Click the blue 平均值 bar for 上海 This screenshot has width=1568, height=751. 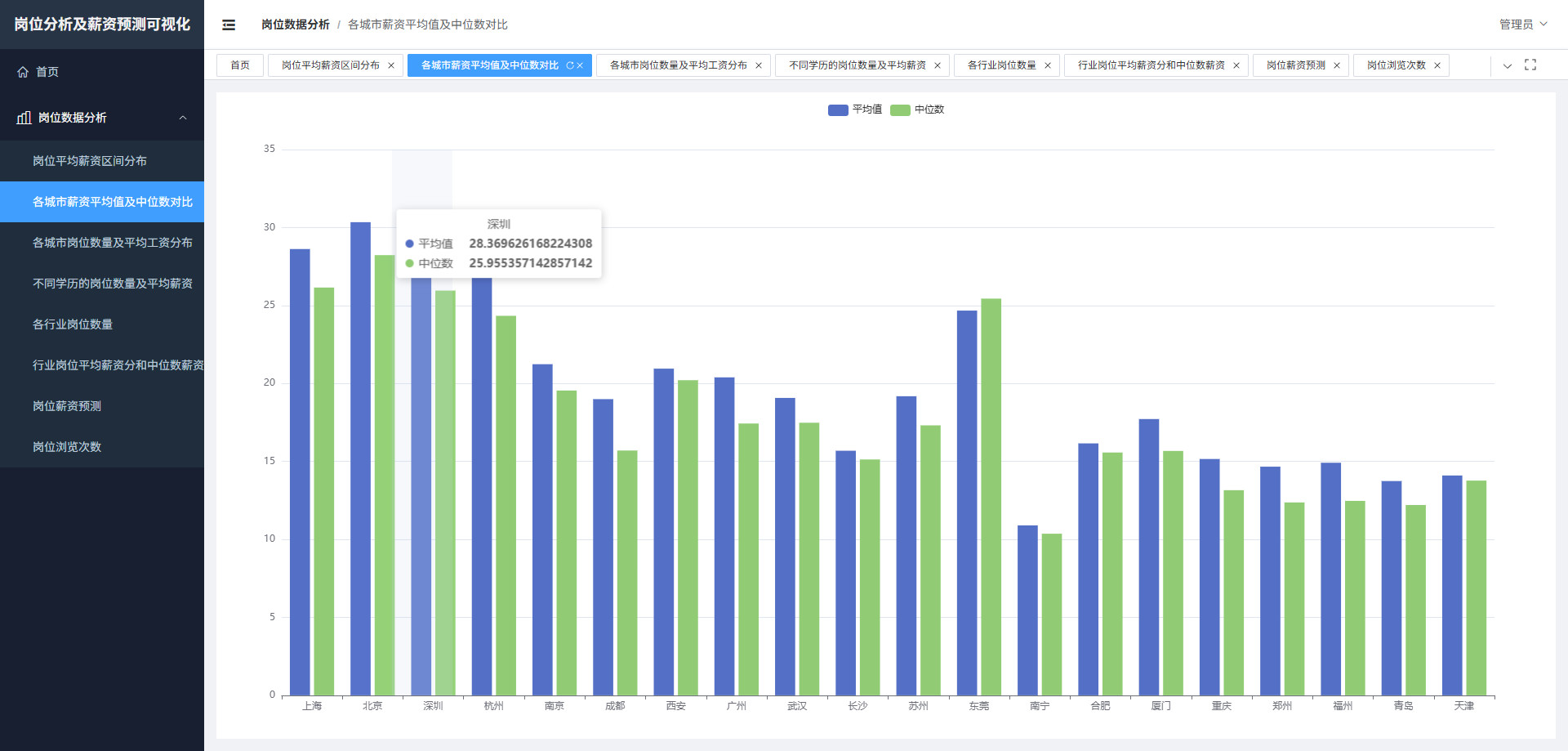tap(300, 472)
